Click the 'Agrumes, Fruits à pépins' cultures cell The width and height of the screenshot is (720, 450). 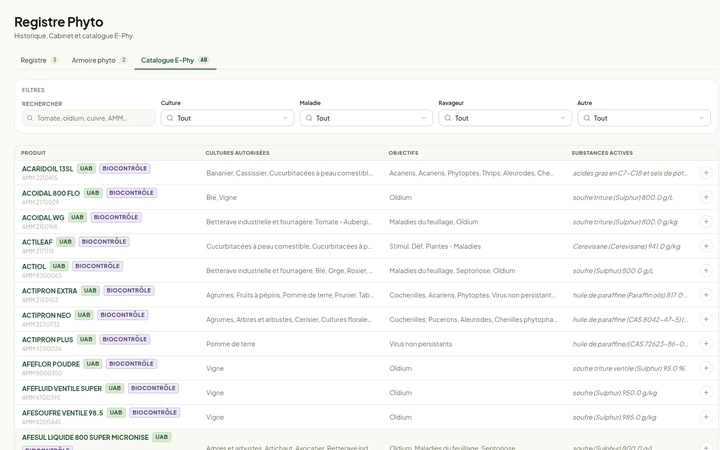tap(290, 295)
